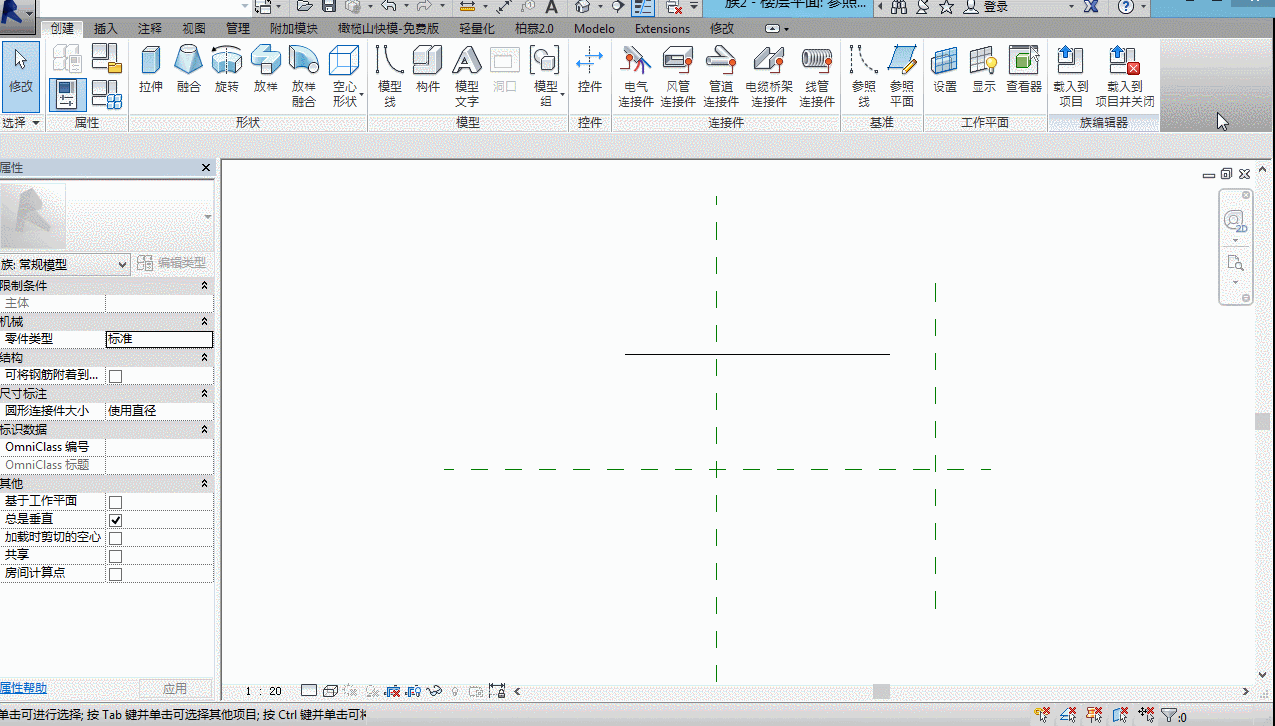
Task: Select the 参照线 reference line tool
Action: pyautogui.click(x=864, y=76)
